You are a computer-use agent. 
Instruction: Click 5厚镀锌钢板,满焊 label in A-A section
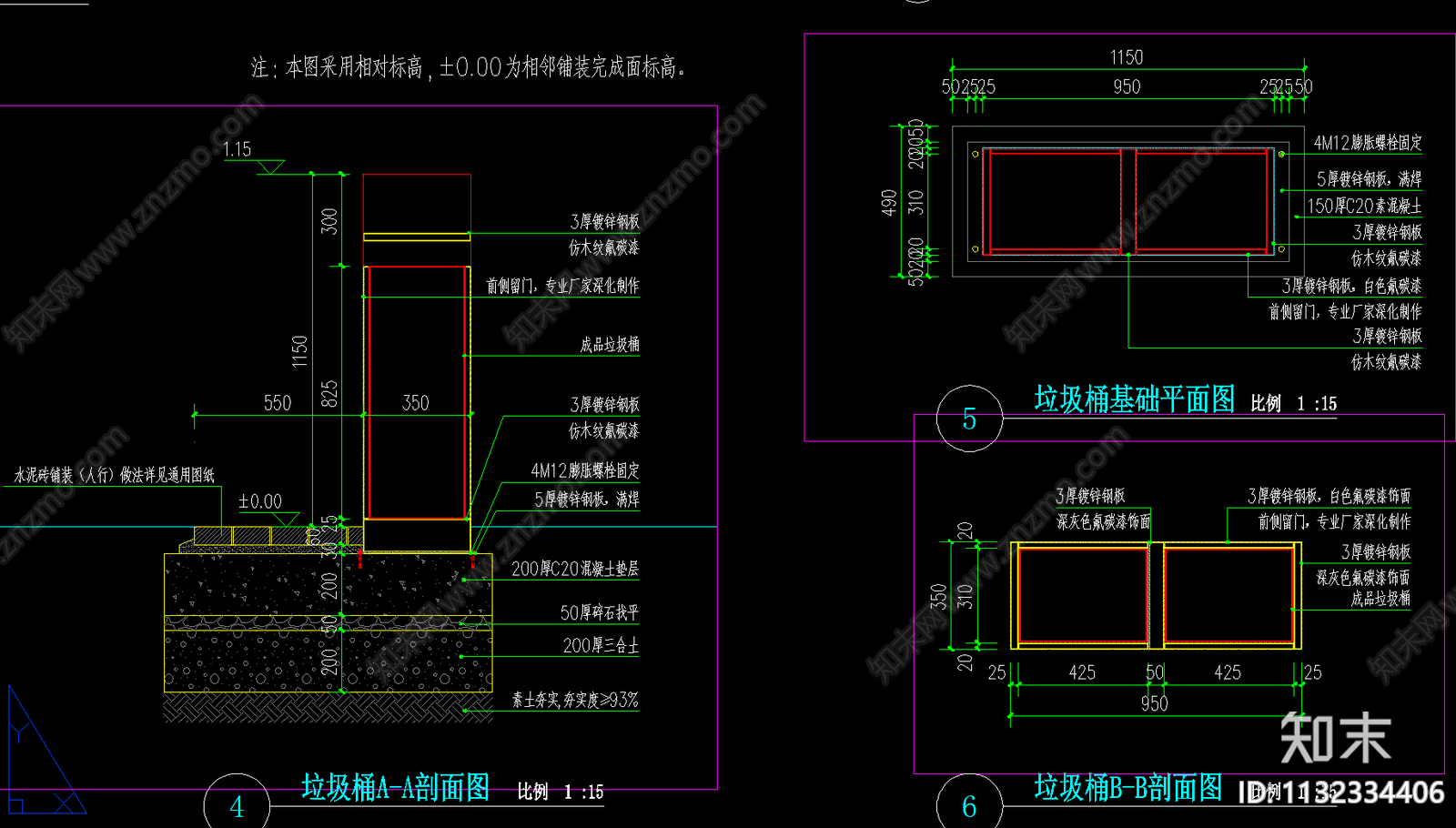pos(587,499)
